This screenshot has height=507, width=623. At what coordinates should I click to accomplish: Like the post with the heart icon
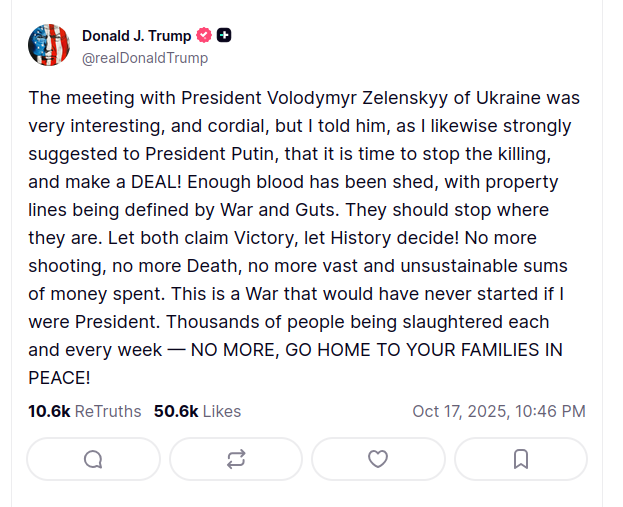[x=378, y=459]
